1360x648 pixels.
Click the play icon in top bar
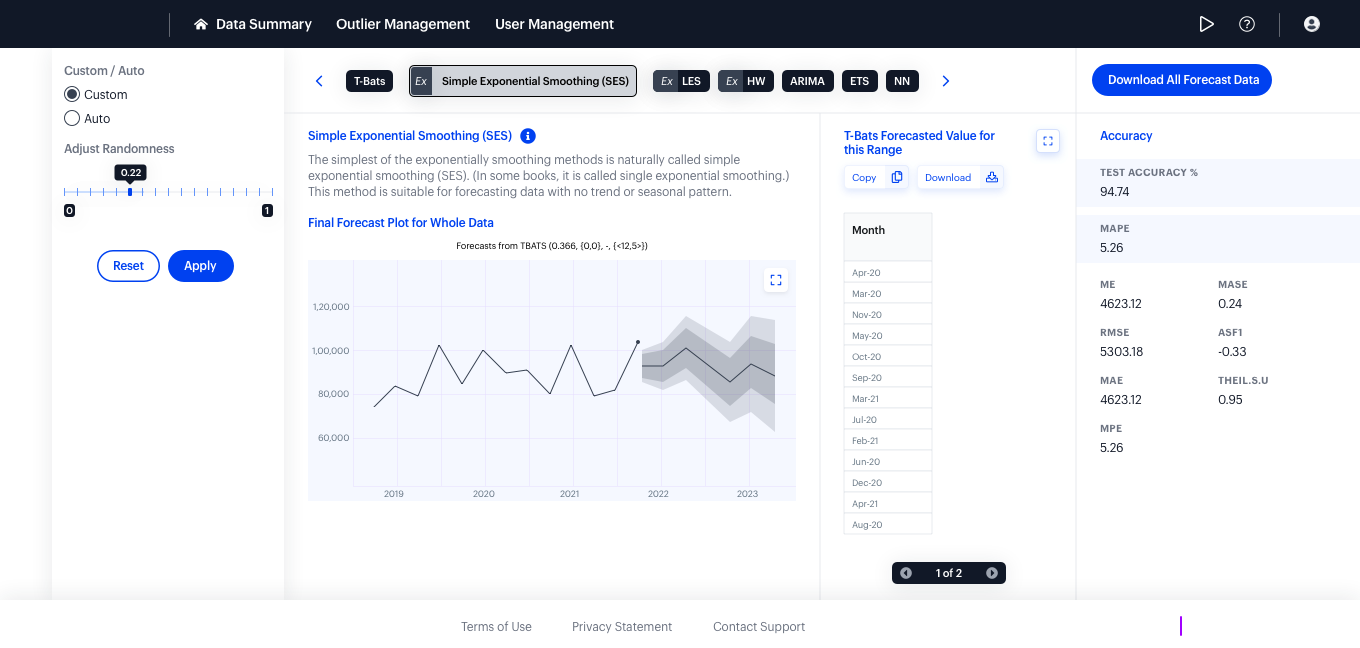click(1207, 24)
